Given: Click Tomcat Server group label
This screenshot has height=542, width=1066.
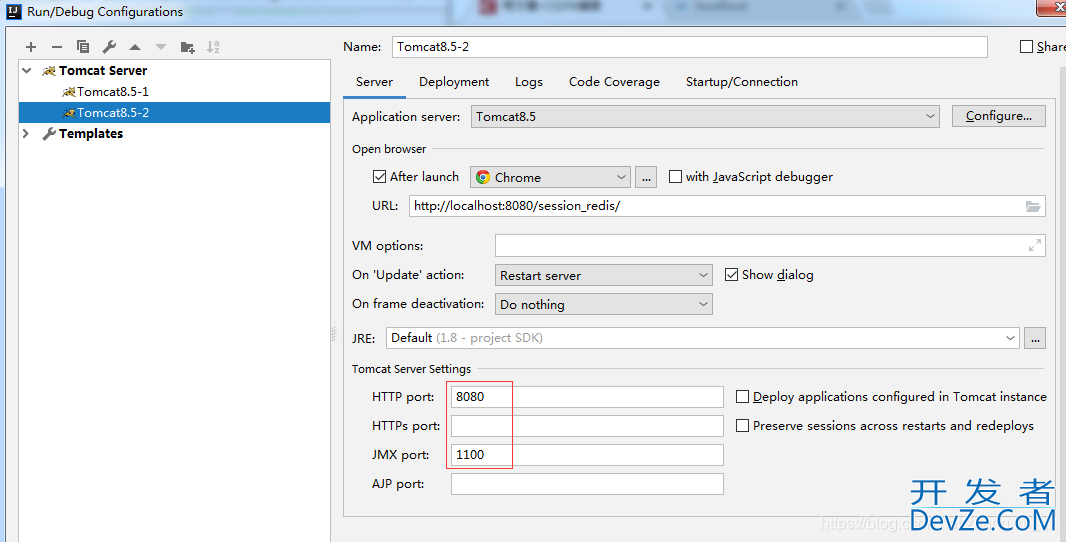Looking at the screenshot, I should 103,70.
